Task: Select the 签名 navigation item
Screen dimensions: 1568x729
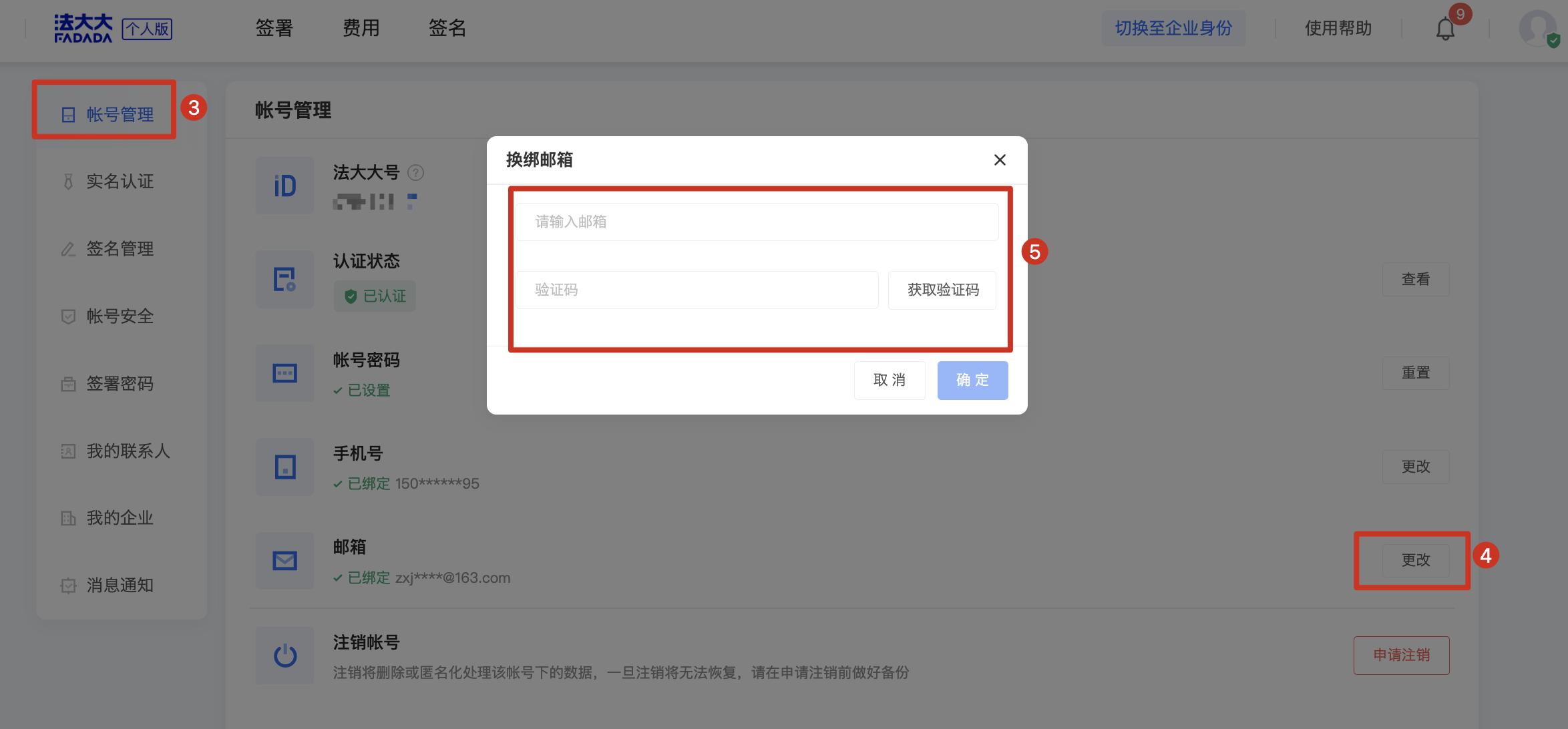Action: tap(446, 28)
